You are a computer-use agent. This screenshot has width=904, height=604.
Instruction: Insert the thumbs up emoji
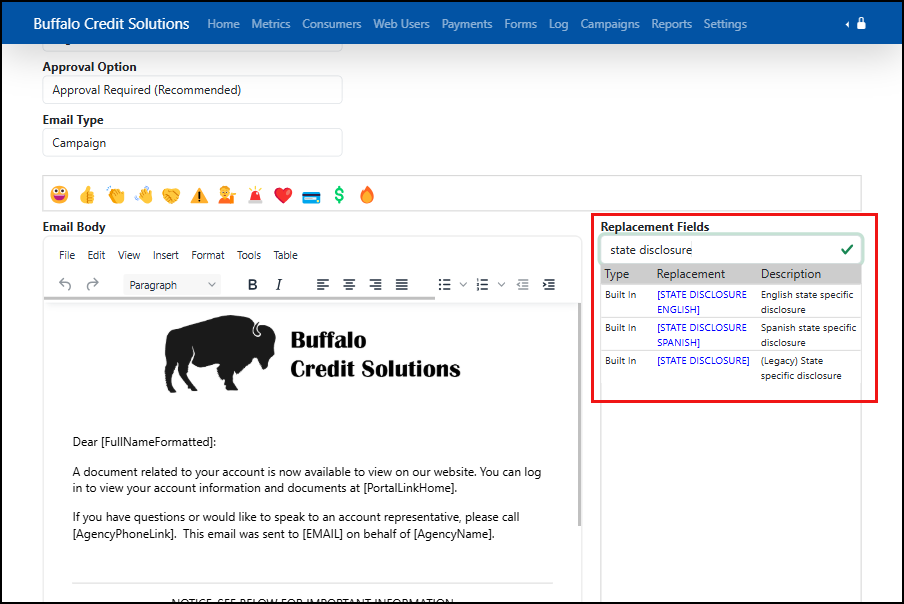click(x=87, y=195)
